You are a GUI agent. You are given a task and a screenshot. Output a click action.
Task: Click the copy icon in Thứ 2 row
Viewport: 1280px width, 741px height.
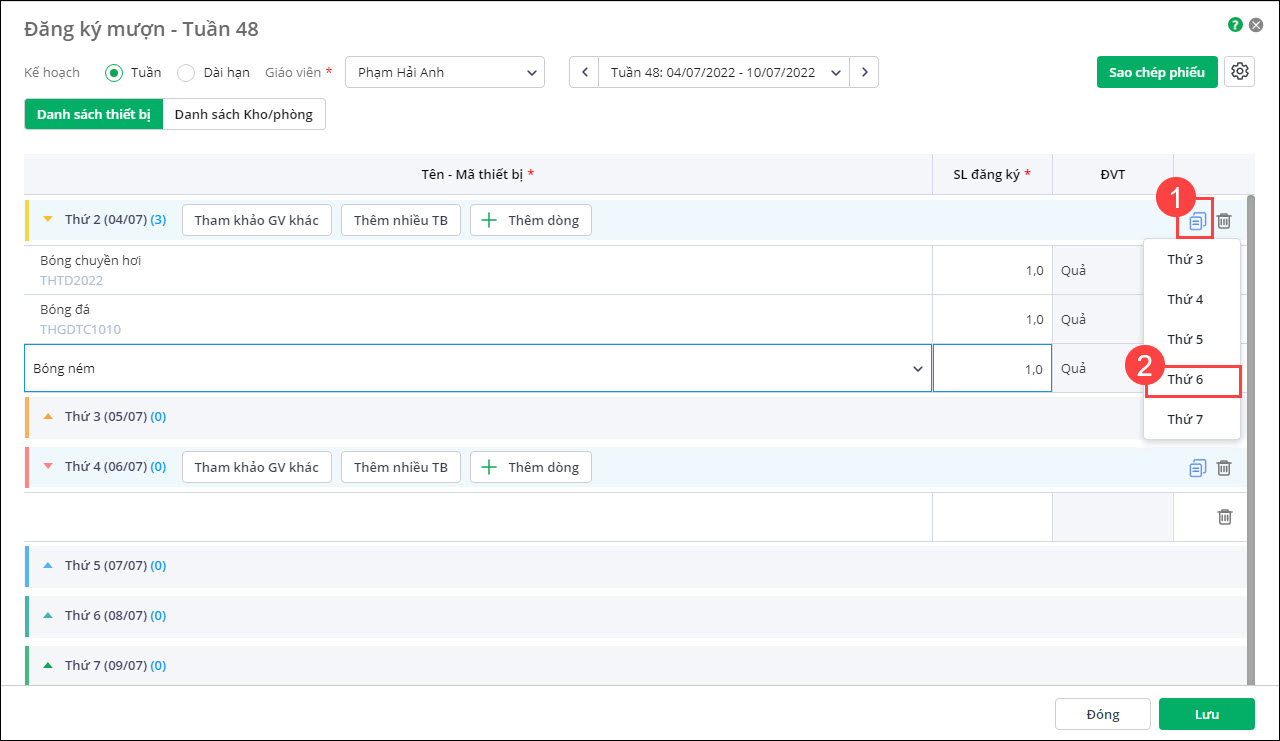coord(1198,221)
